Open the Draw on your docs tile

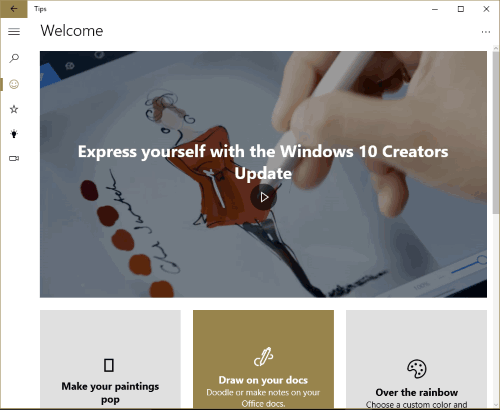(263, 359)
